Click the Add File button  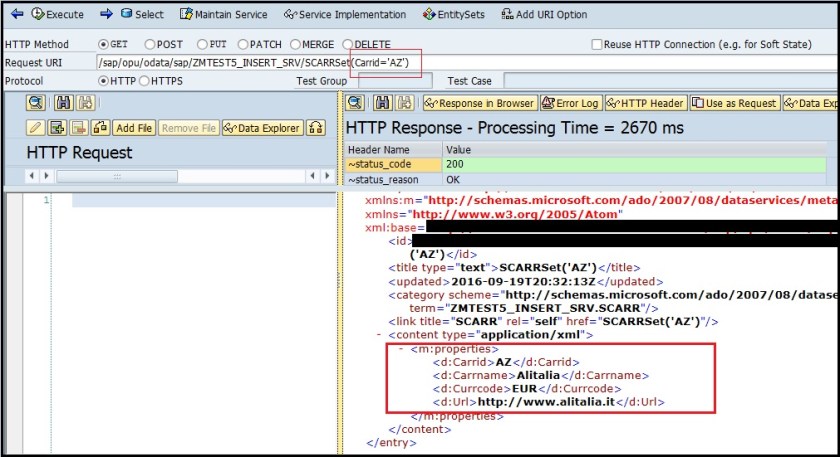[x=134, y=128]
